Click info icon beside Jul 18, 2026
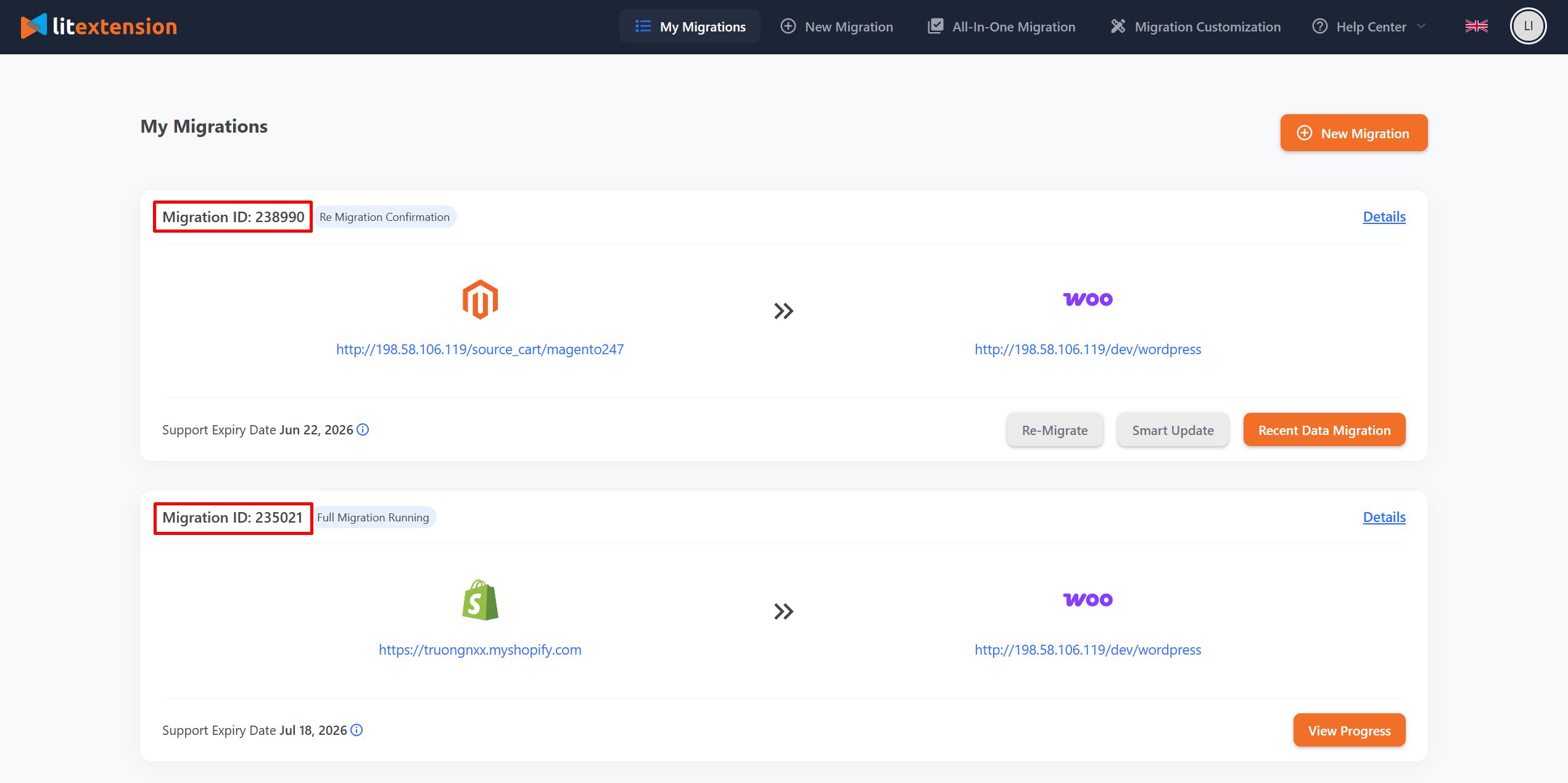The height and width of the screenshot is (783, 1568). (357, 730)
